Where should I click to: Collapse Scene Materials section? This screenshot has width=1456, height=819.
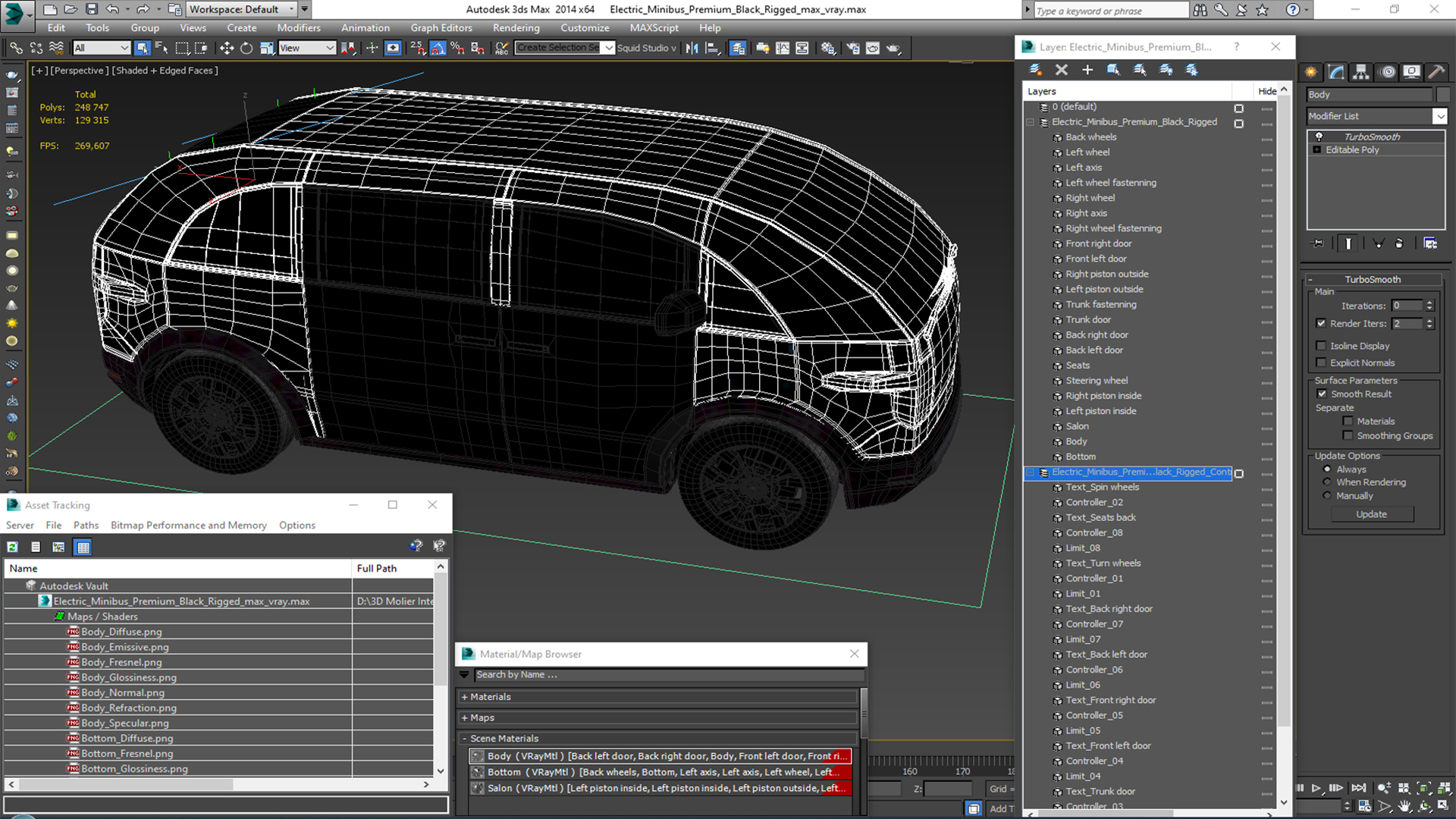pyautogui.click(x=464, y=739)
